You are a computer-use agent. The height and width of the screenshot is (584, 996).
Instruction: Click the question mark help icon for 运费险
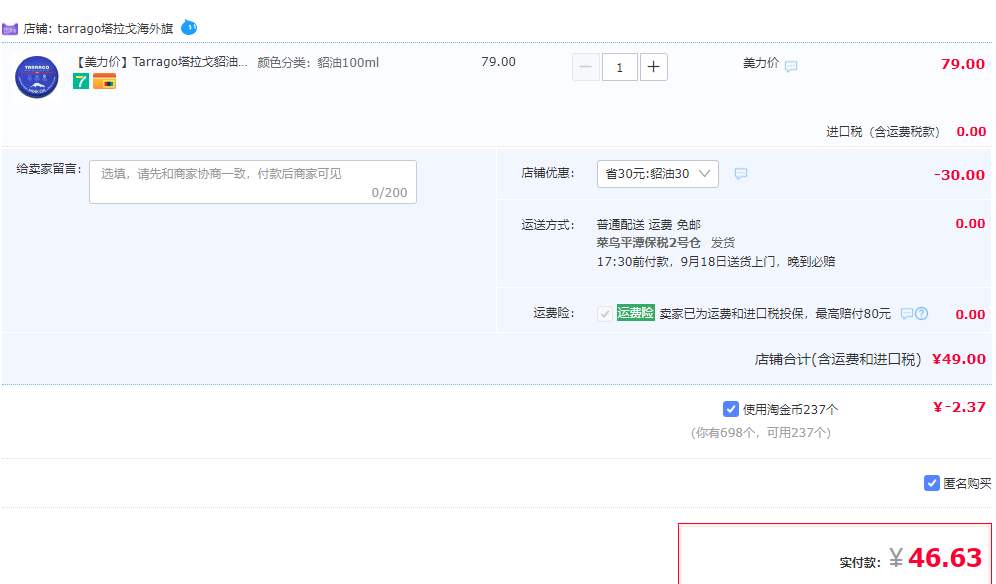(922, 313)
